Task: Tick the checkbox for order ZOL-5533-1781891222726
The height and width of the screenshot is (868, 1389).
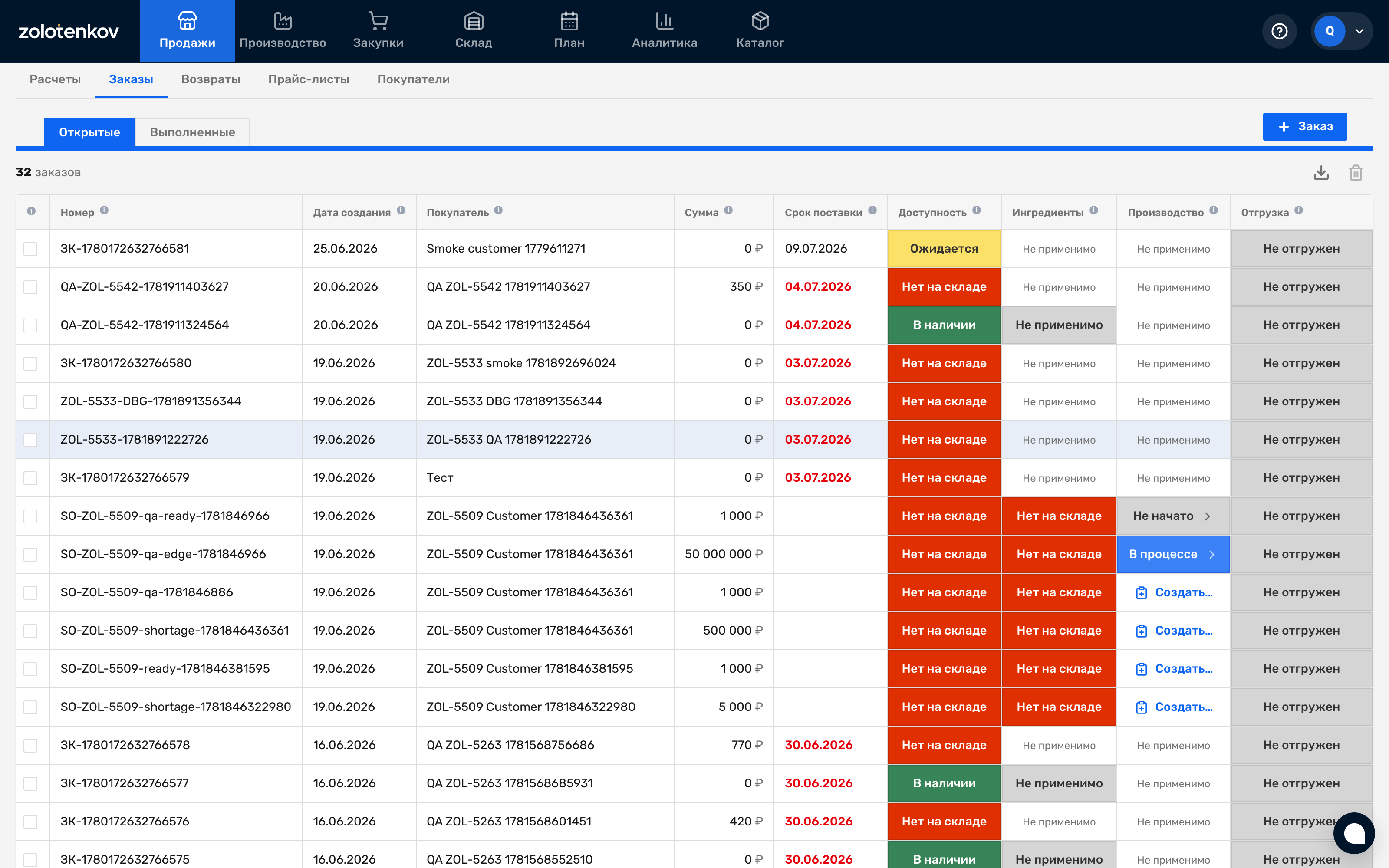Action: point(30,441)
